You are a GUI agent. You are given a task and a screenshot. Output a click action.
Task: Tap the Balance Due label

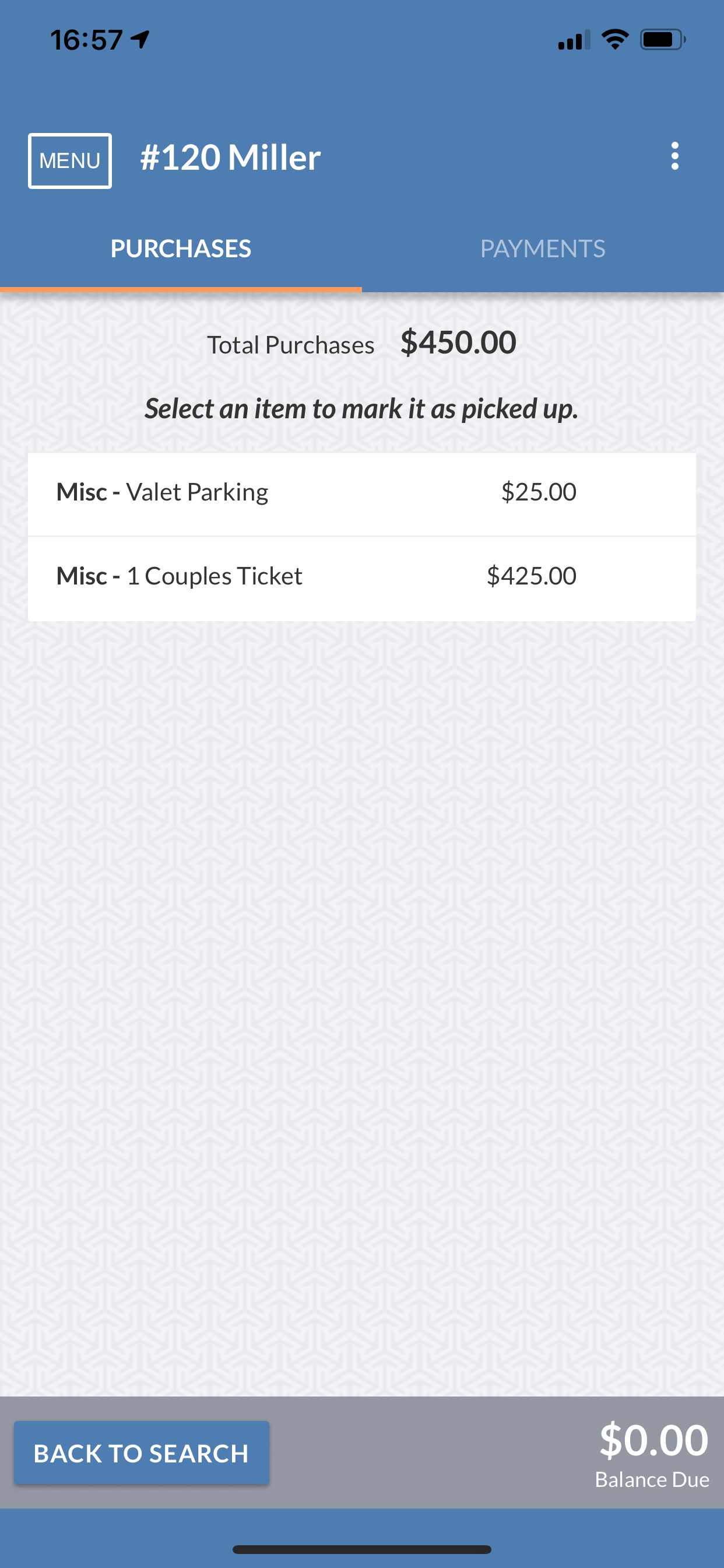pyautogui.click(x=652, y=1480)
